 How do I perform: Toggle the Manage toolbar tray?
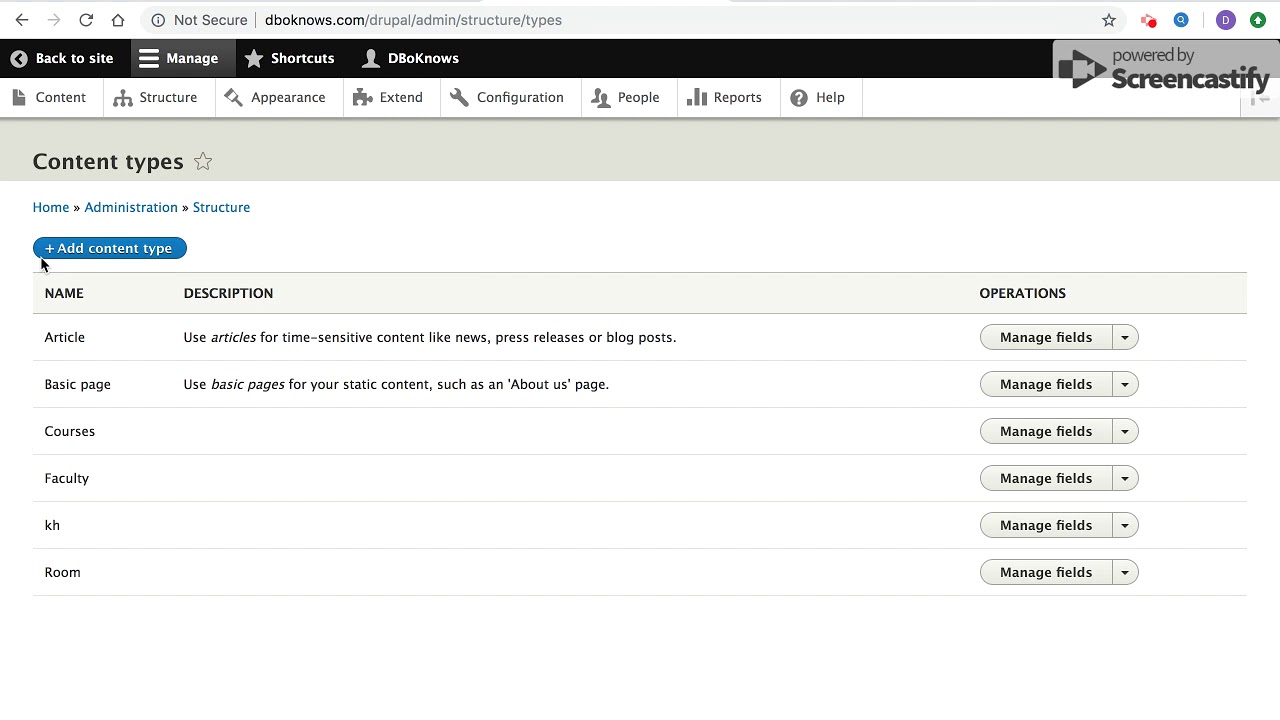tap(179, 58)
